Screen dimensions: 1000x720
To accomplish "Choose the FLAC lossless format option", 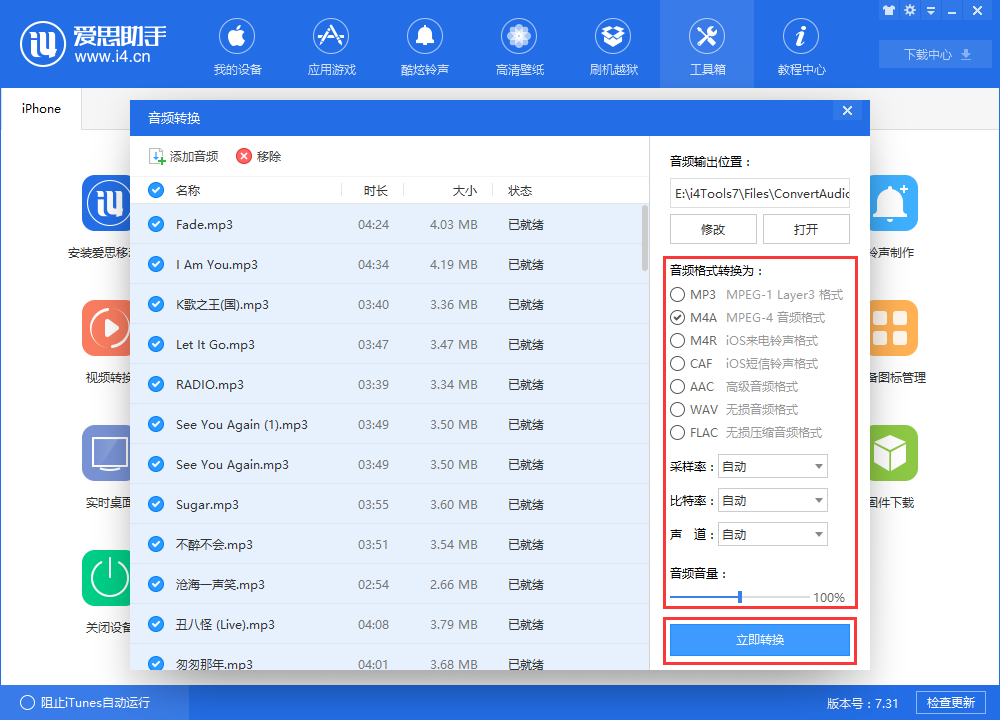I will [678, 433].
